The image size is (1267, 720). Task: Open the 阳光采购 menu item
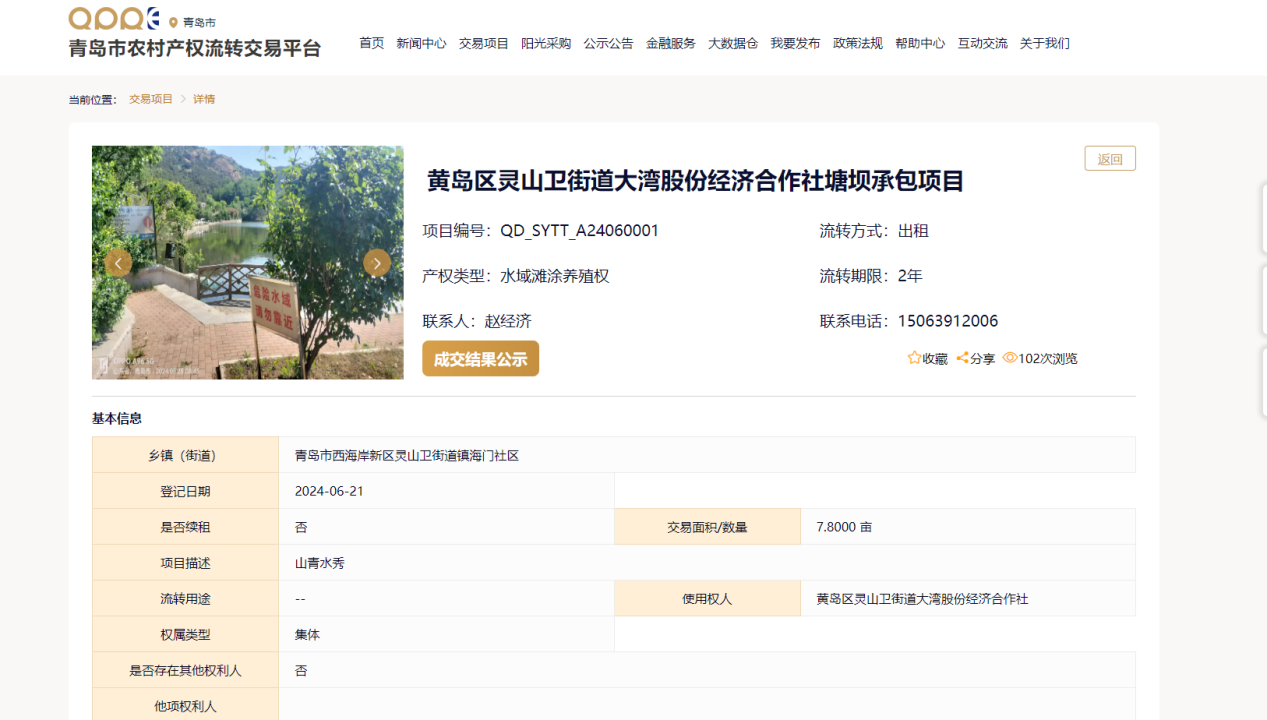pos(546,43)
